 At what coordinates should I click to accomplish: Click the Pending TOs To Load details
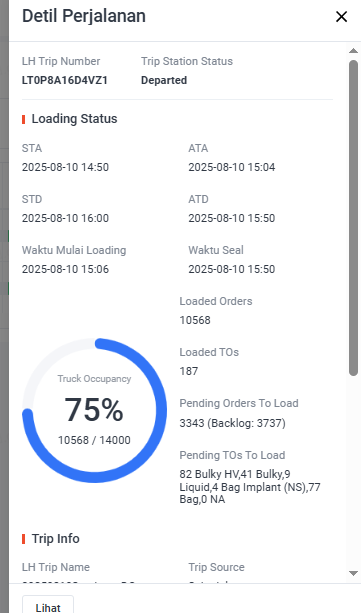(x=250, y=487)
